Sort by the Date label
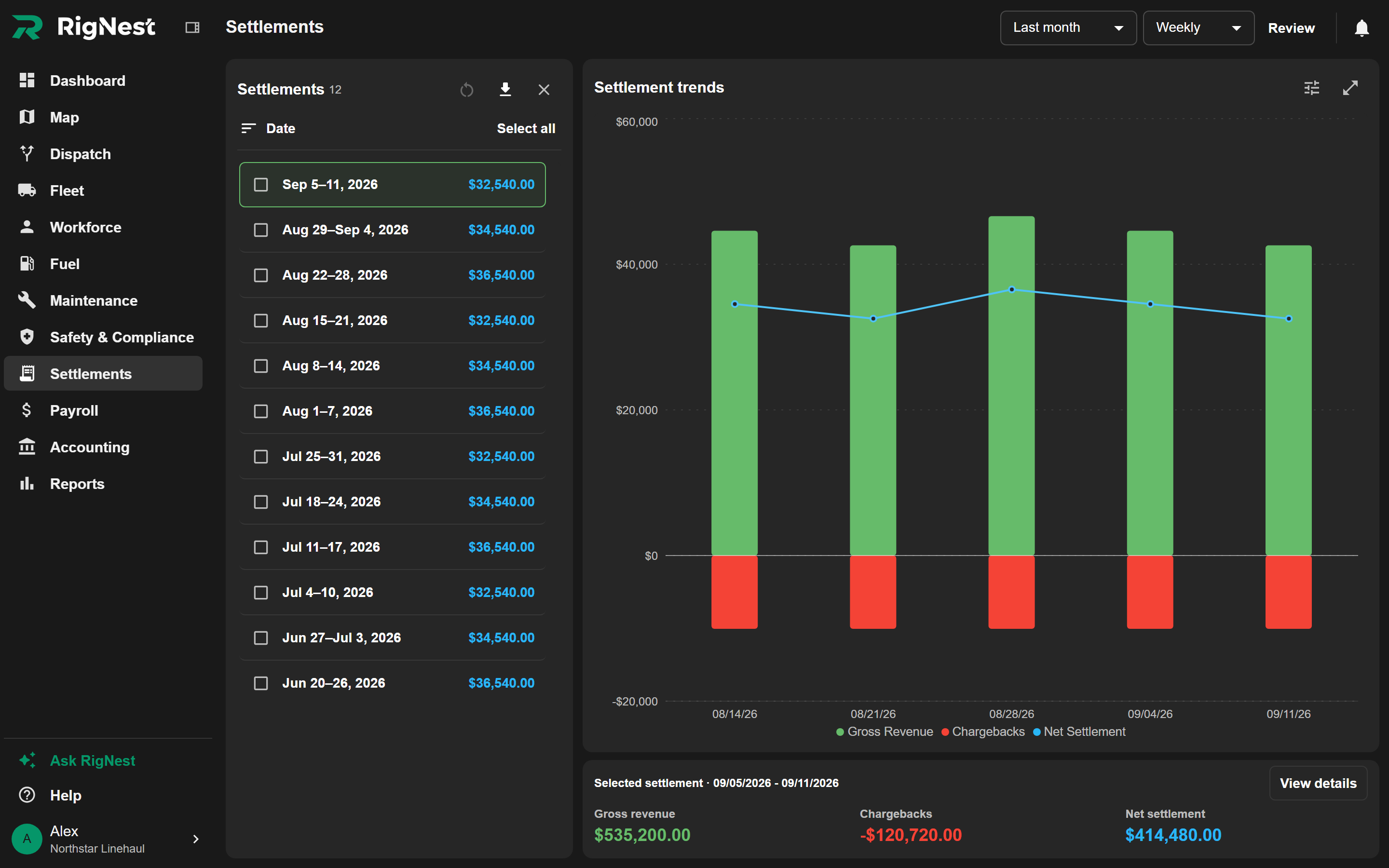Screen dimensions: 1389x868 tap(281, 129)
